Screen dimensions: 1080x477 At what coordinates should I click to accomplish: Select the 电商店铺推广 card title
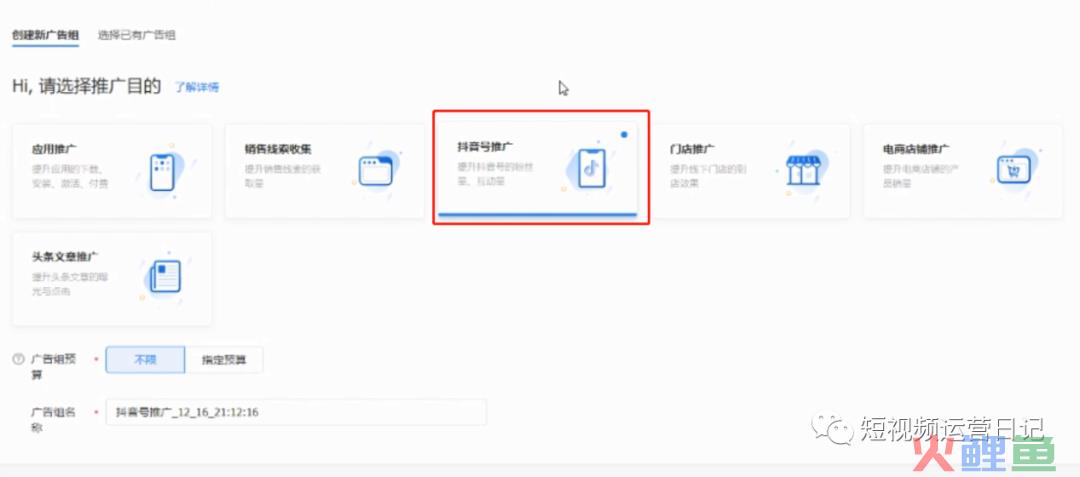(x=916, y=149)
